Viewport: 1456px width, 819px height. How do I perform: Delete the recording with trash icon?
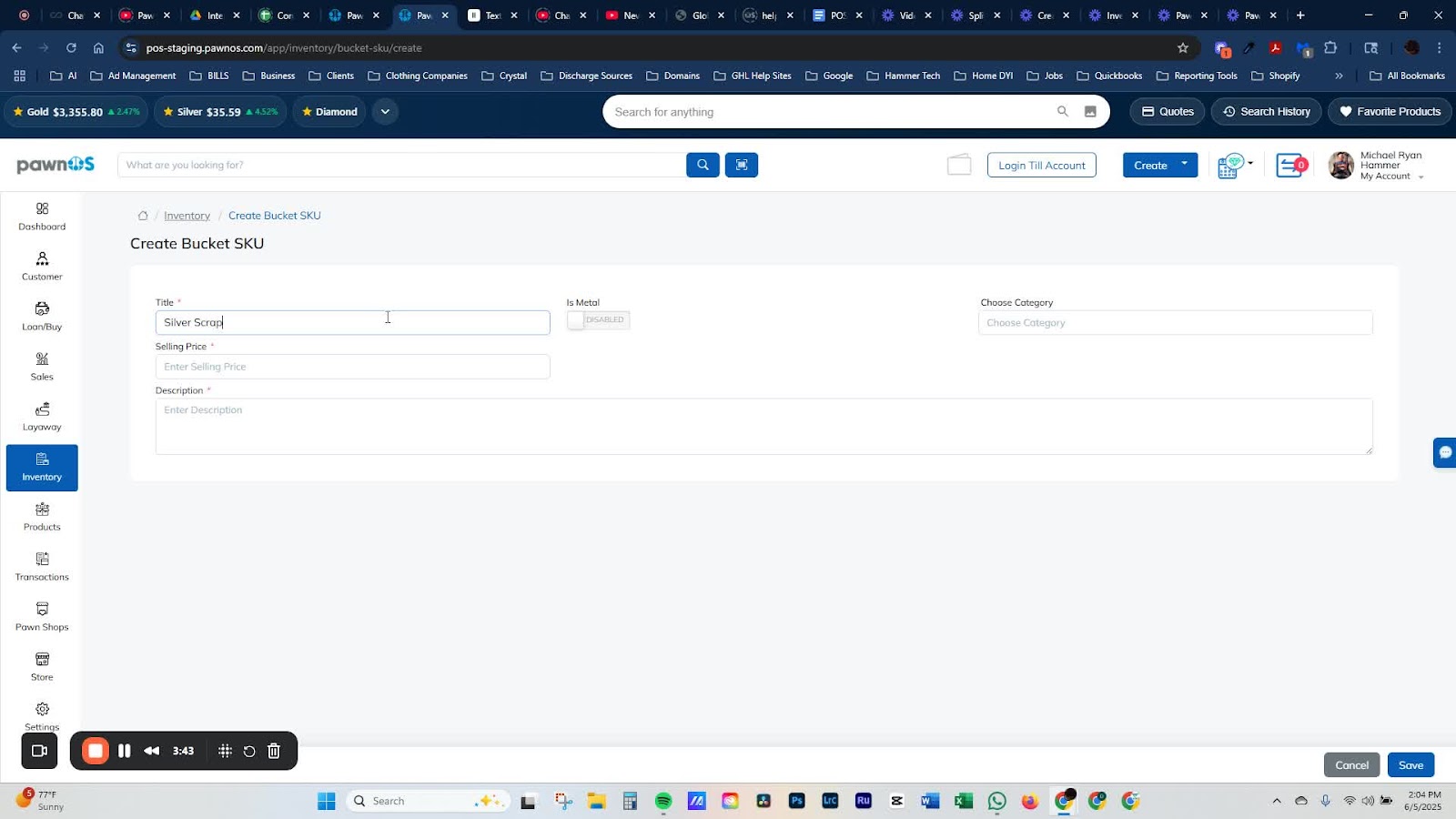tap(274, 751)
